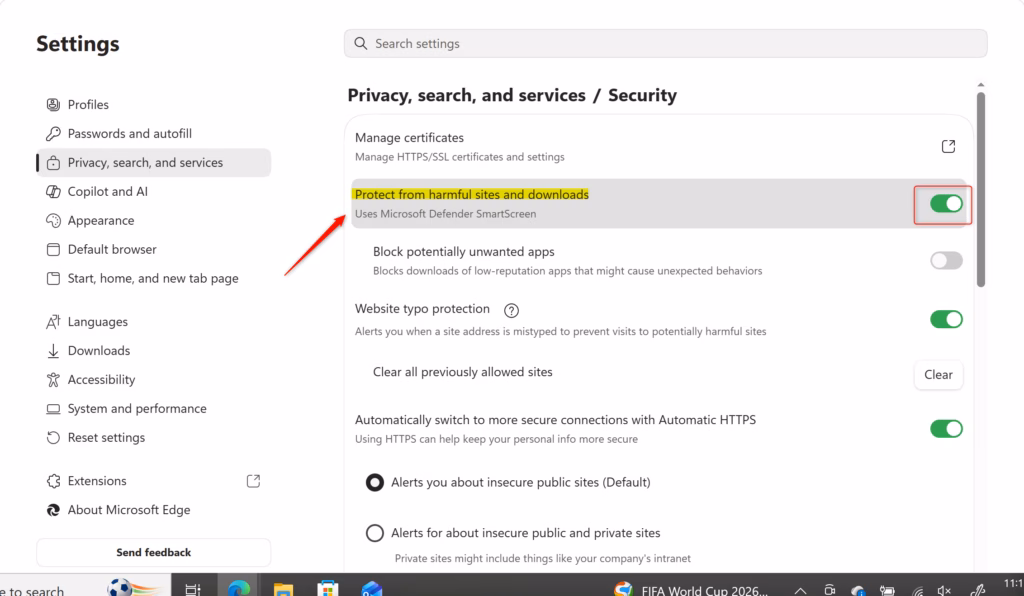Click the muted volume tray icon
Image resolution: width=1024 pixels, height=596 pixels.
tap(944, 590)
